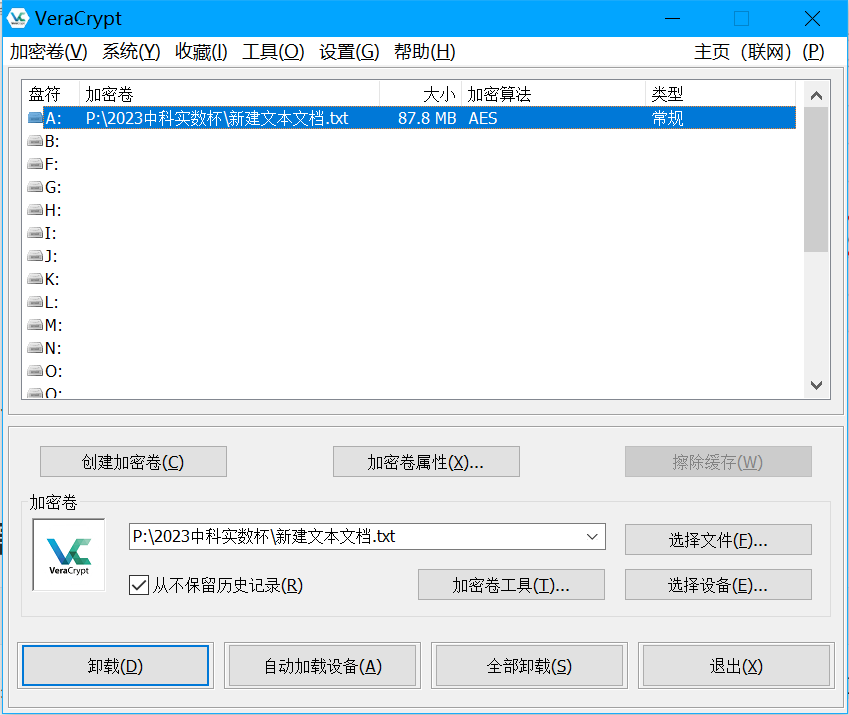Open the 设置(G) menu

point(349,52)
